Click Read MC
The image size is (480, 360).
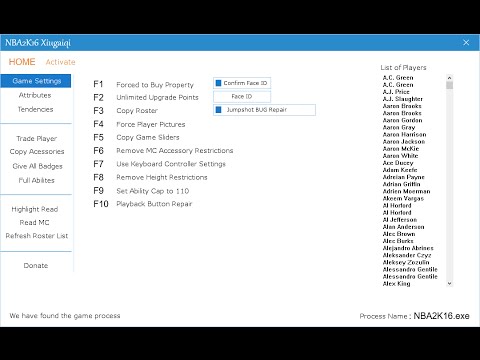tap(34, 222)
